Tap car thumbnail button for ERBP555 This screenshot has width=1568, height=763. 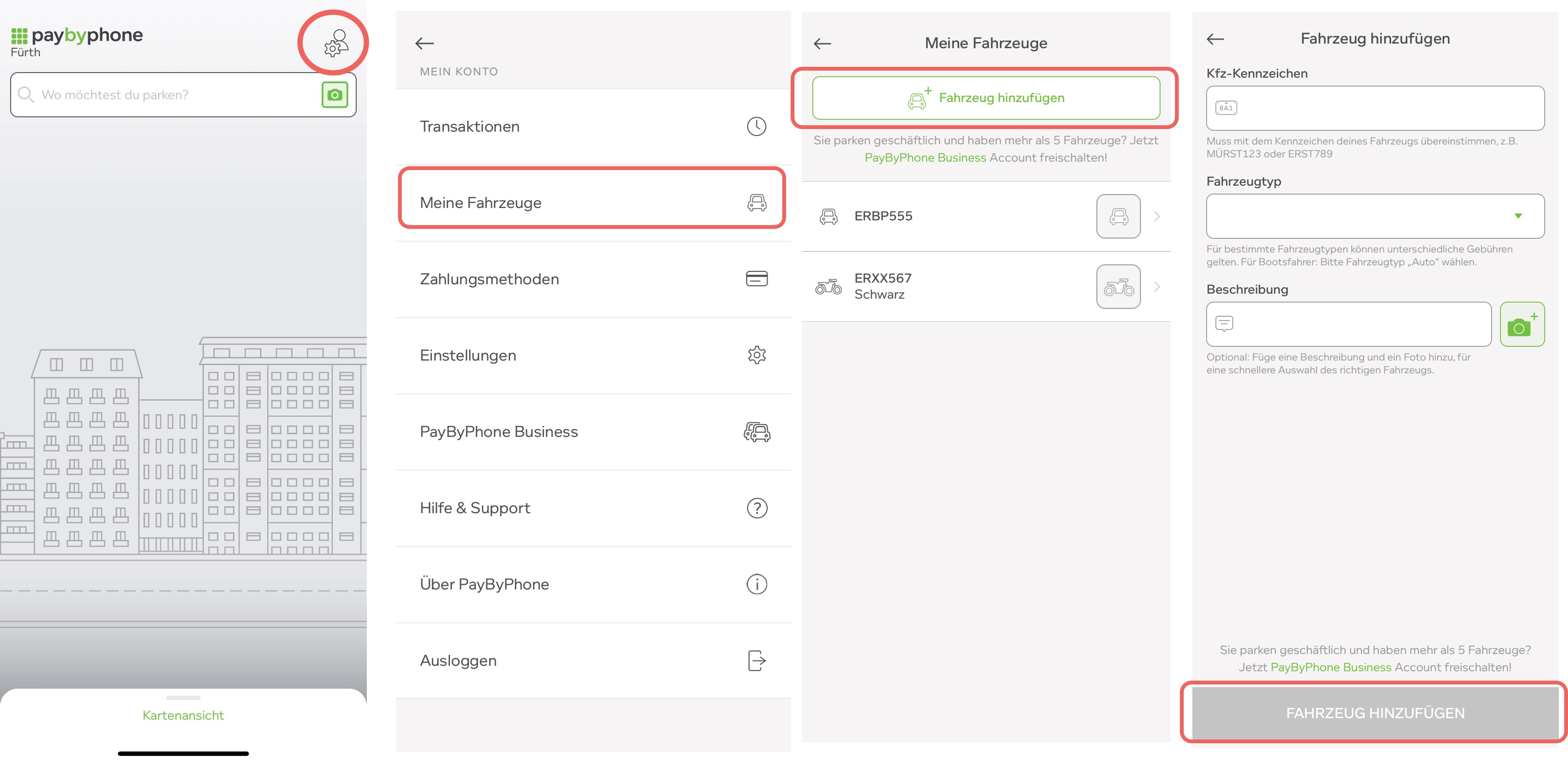click(x=1118, y=216)
